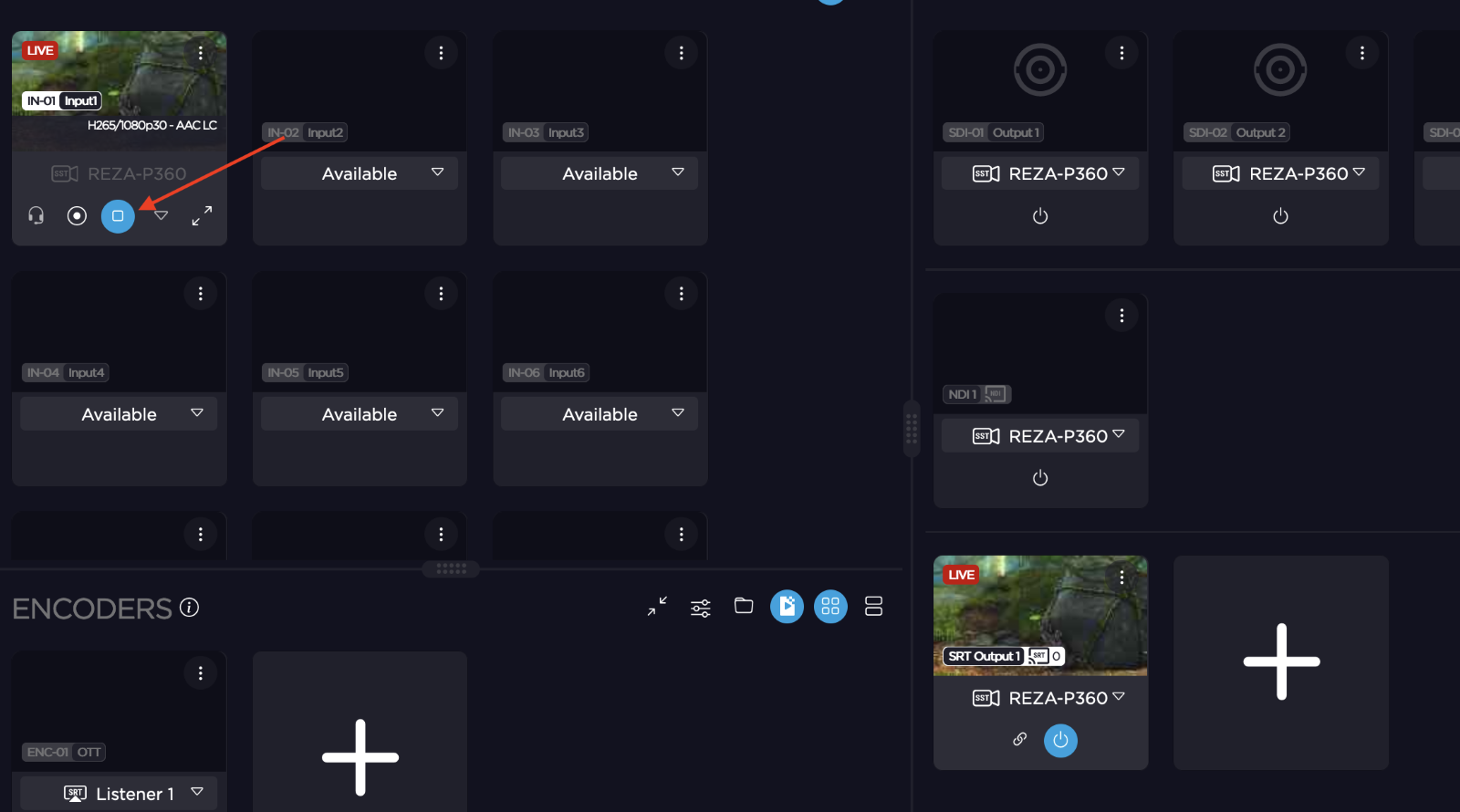Open the encoders settings sliders icon
The width and height of the screenshot is (1460, 812).
(x=701, y=608)
